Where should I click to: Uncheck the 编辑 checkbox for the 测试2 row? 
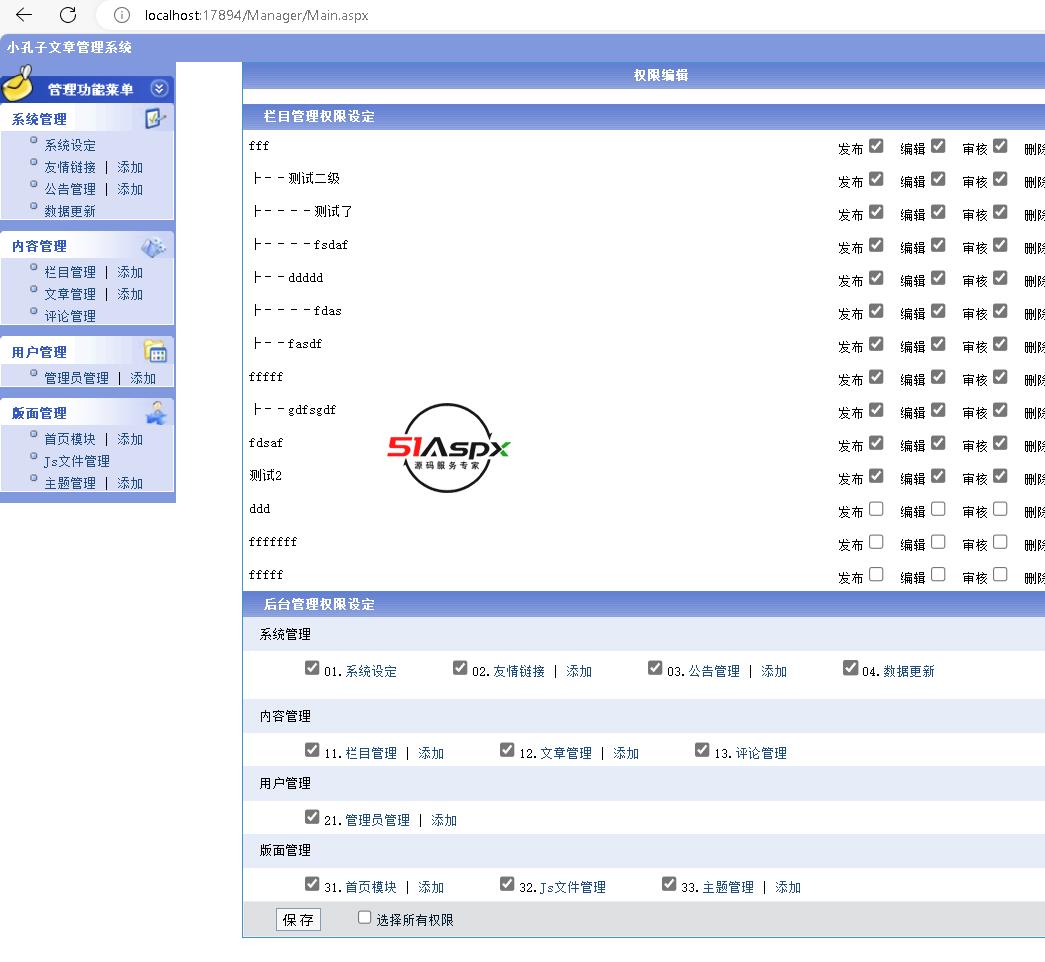click(938, 476)
